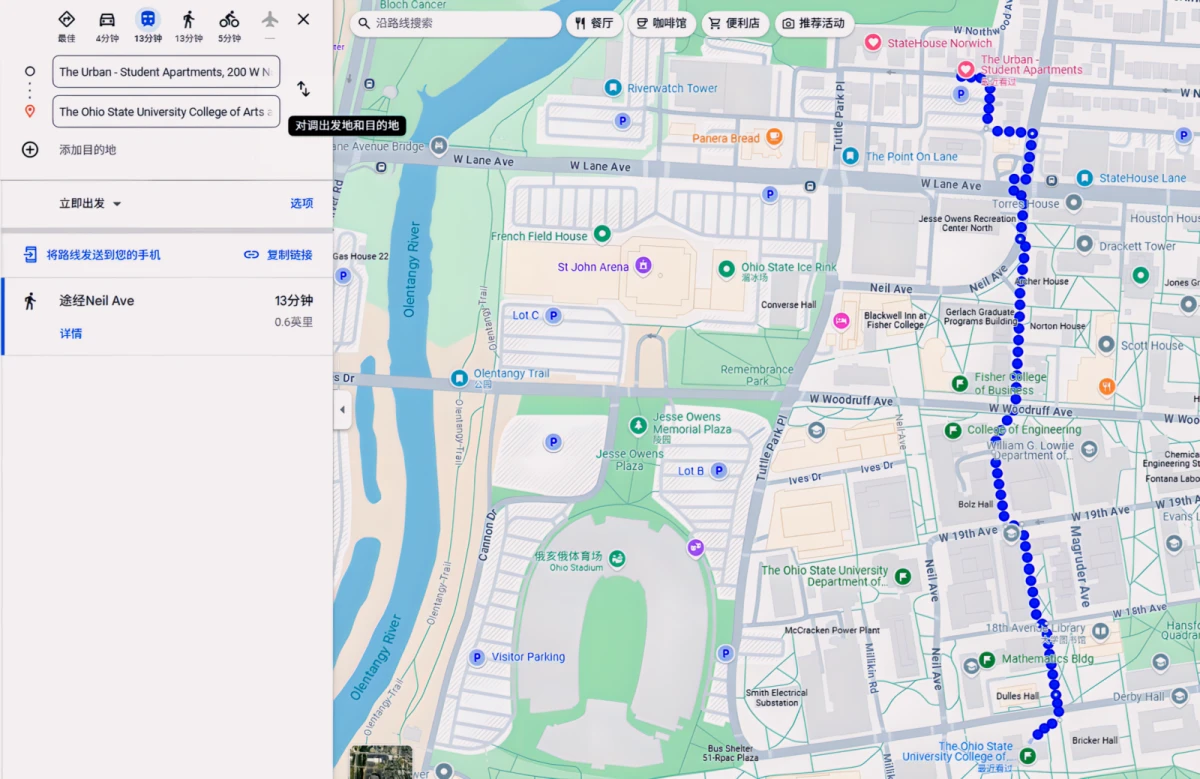Filter by 餐厅 restaurants chip
Image resolution: width=1200 pixels, height=779 pixels.
coord(594,23)
